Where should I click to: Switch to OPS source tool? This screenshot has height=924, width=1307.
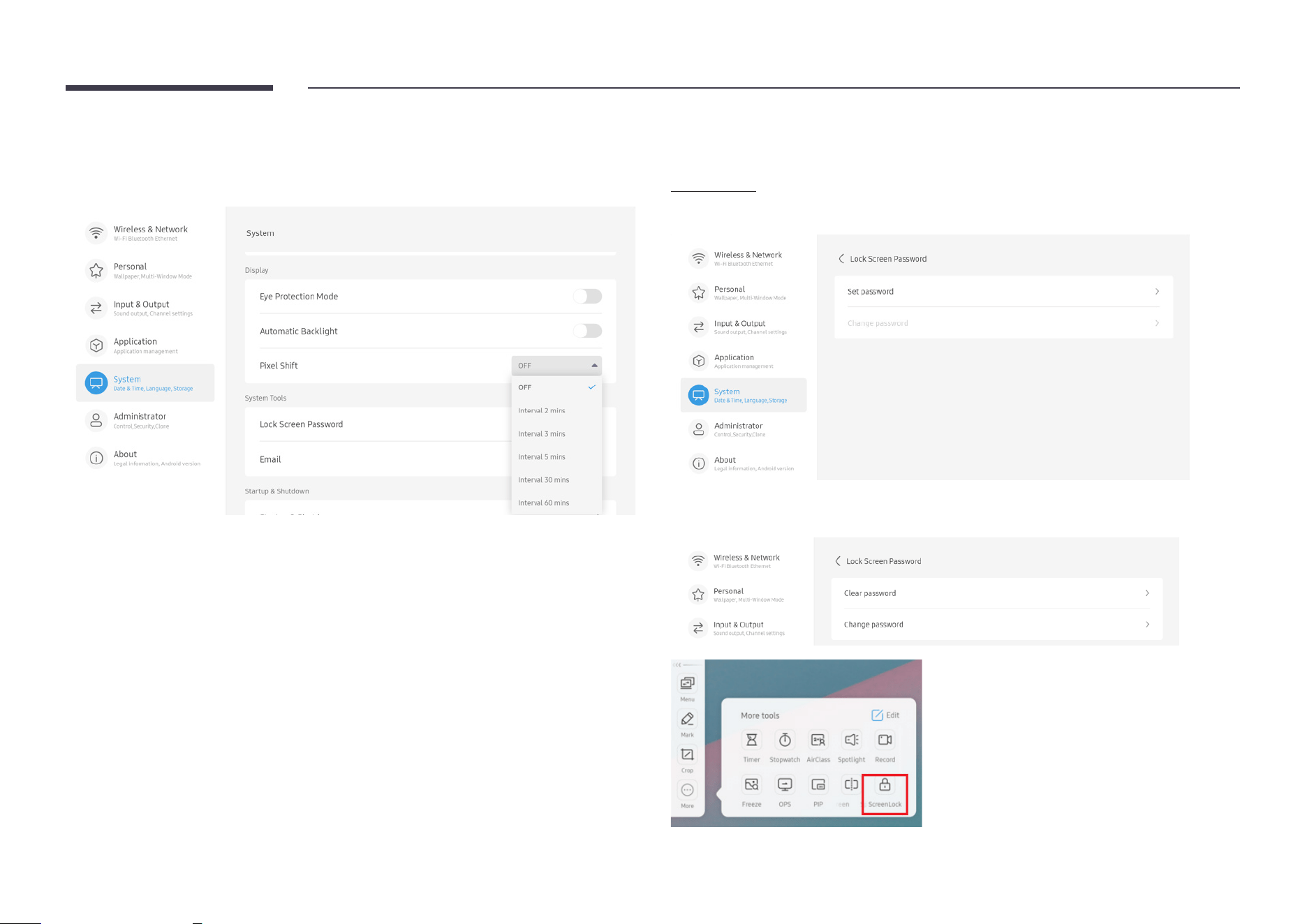click(x=785, y=791)
